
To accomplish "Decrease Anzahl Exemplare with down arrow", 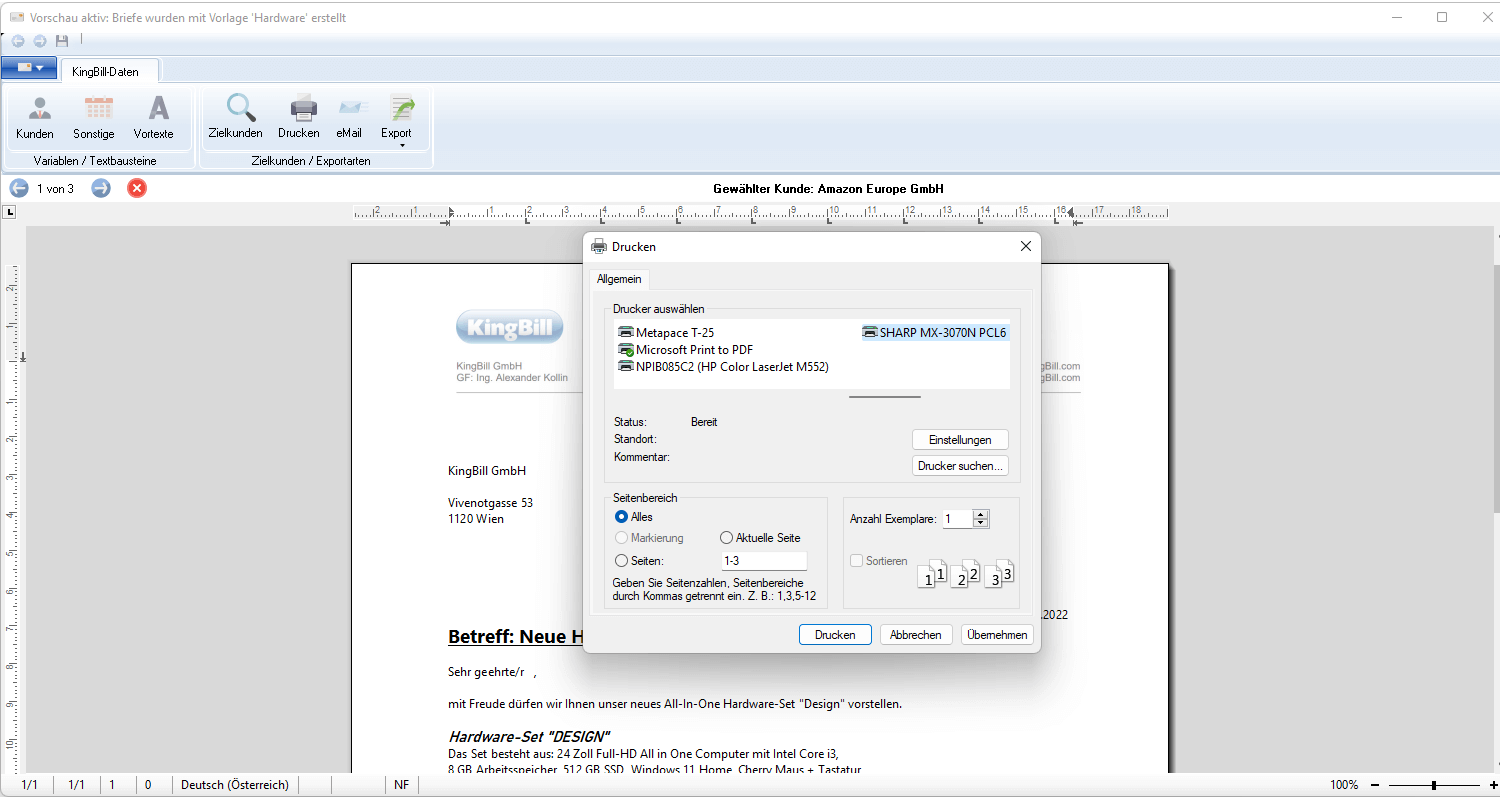I will tap(981, 523).
